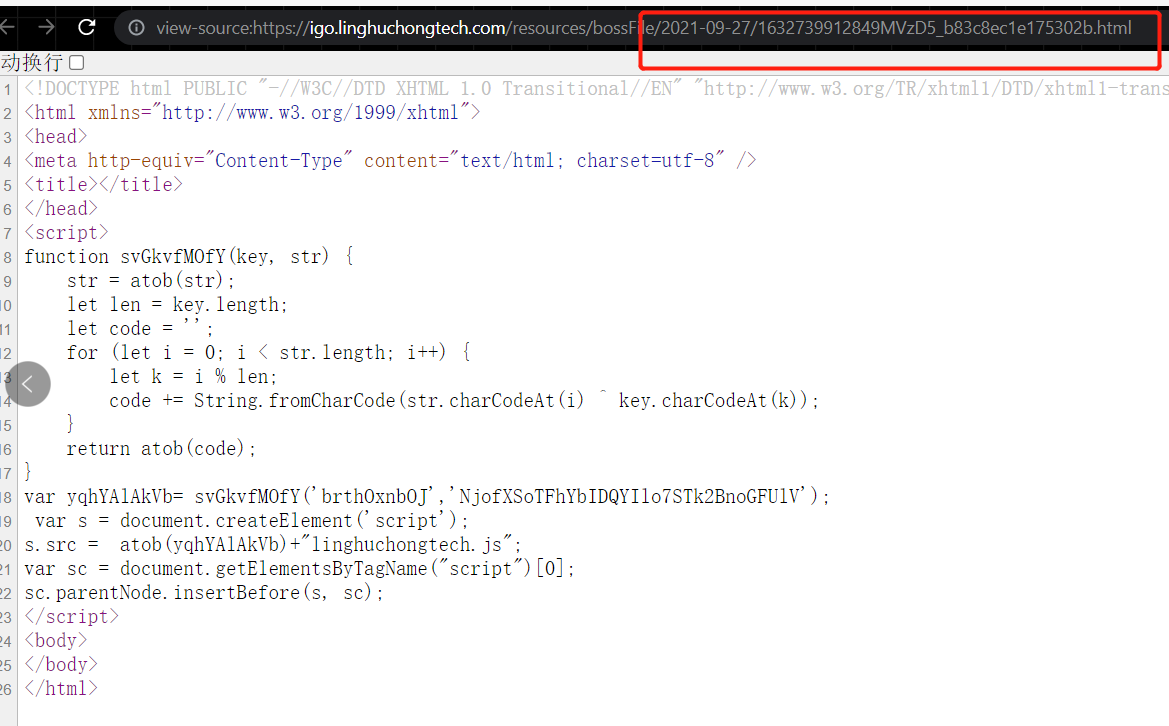Click the 'let k = i % len;' line
The width and height of the screenshot is (1169, 726).
pos(193,376)
